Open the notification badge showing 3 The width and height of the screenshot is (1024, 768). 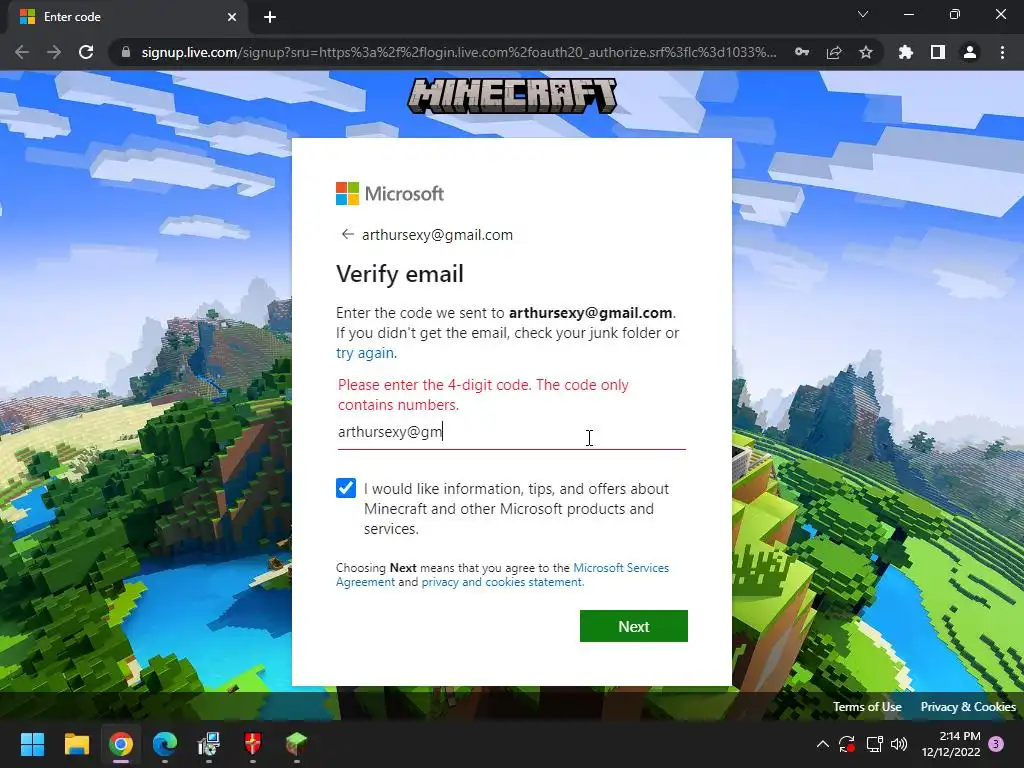click(x=996, y=744)
